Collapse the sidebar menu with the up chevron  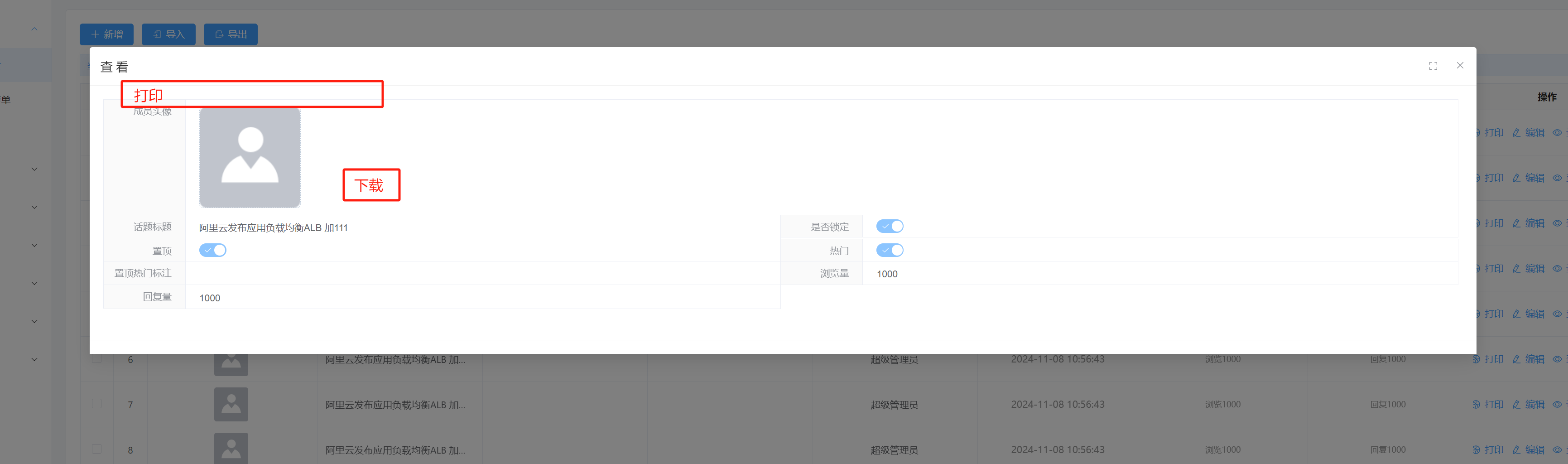(35, 29)
